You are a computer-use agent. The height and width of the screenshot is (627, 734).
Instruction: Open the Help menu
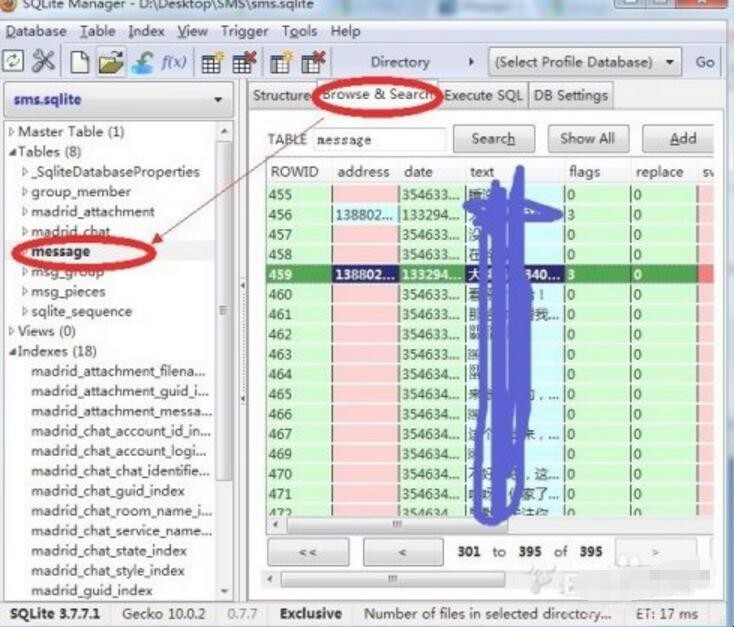pos(345,31)
